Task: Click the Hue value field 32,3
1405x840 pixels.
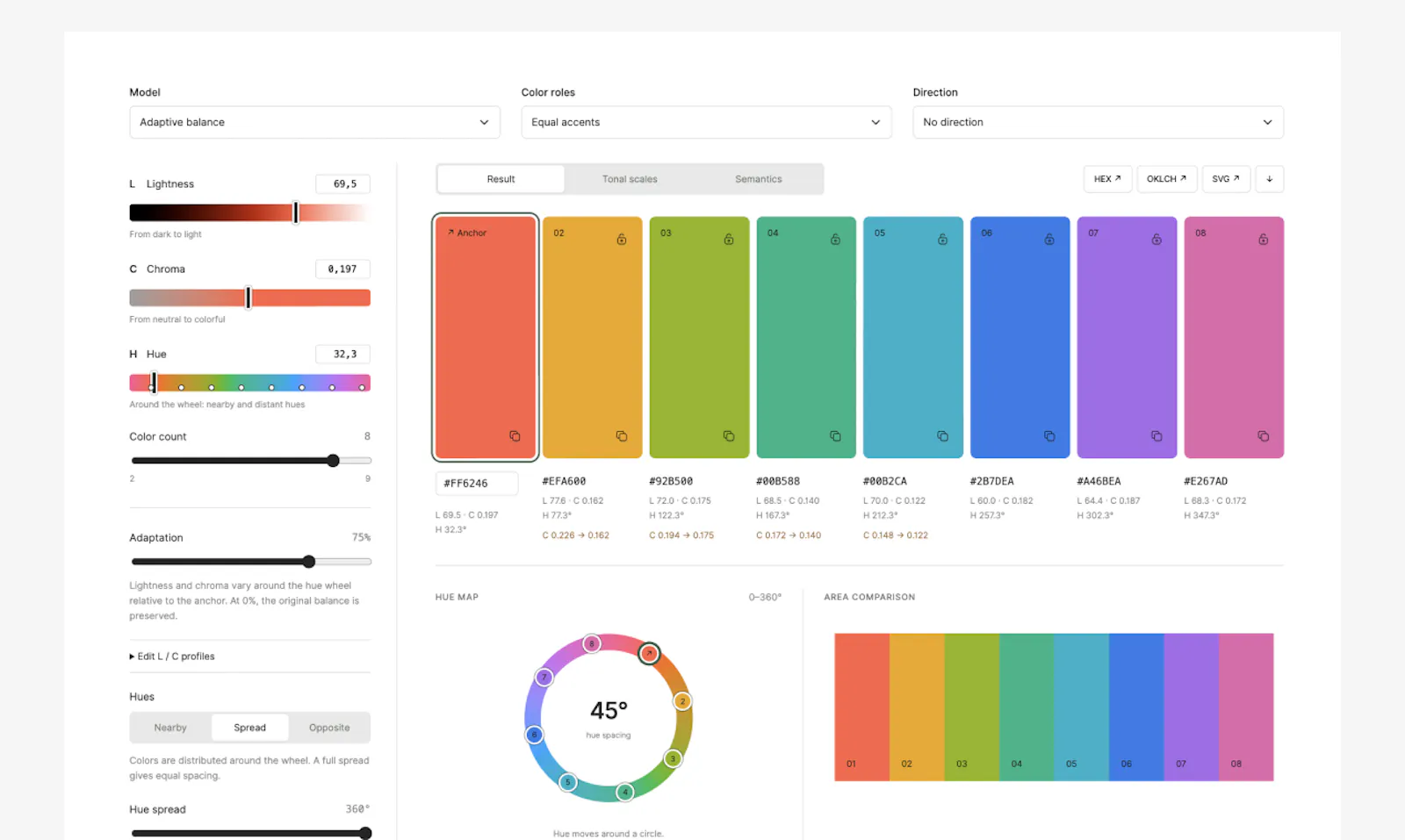Action: coord(342,355)
